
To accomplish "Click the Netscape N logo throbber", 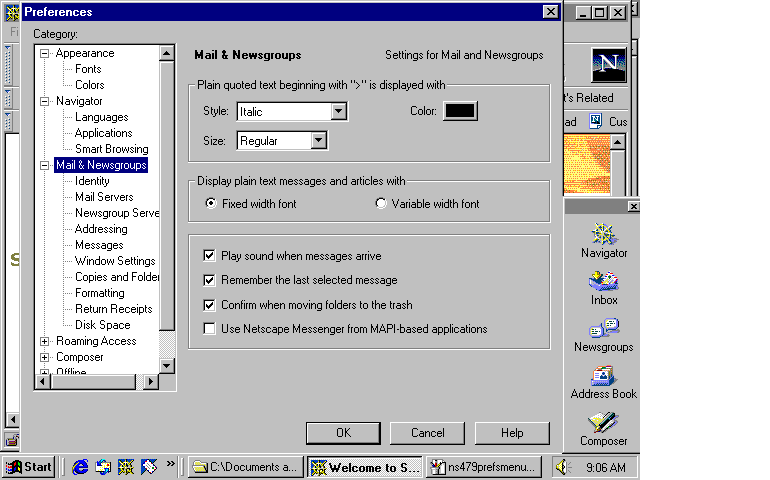I will [x=609, y=64].
